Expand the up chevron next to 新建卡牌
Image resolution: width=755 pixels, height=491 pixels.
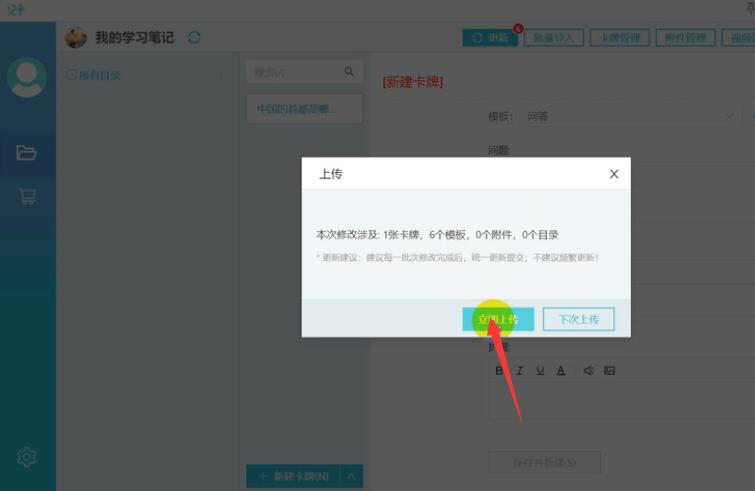(x=351, y=476)
